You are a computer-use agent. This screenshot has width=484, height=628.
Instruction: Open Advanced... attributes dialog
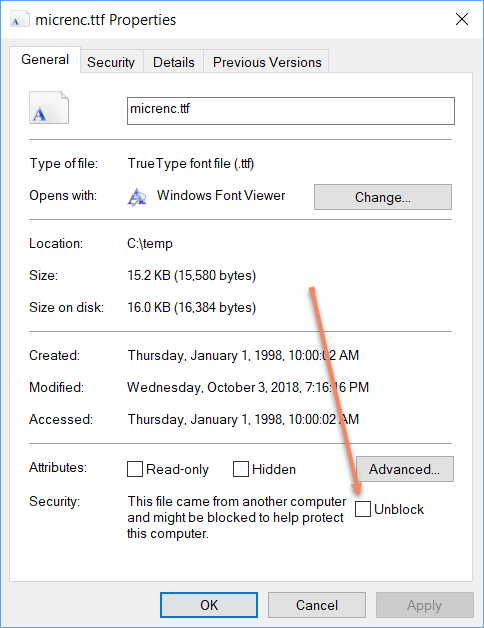405,469
